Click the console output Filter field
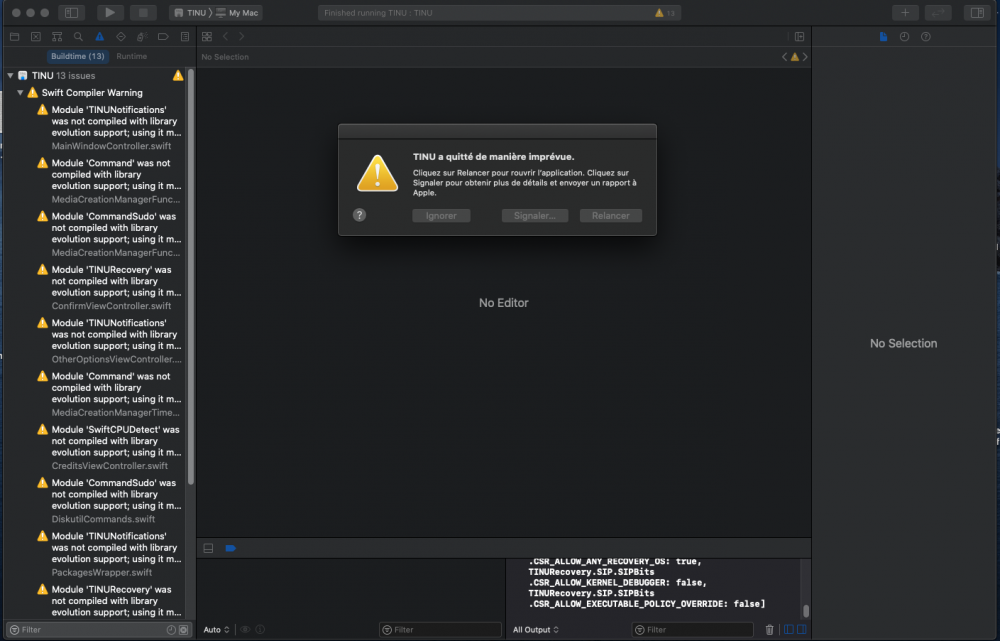 (x=693, y=630)
